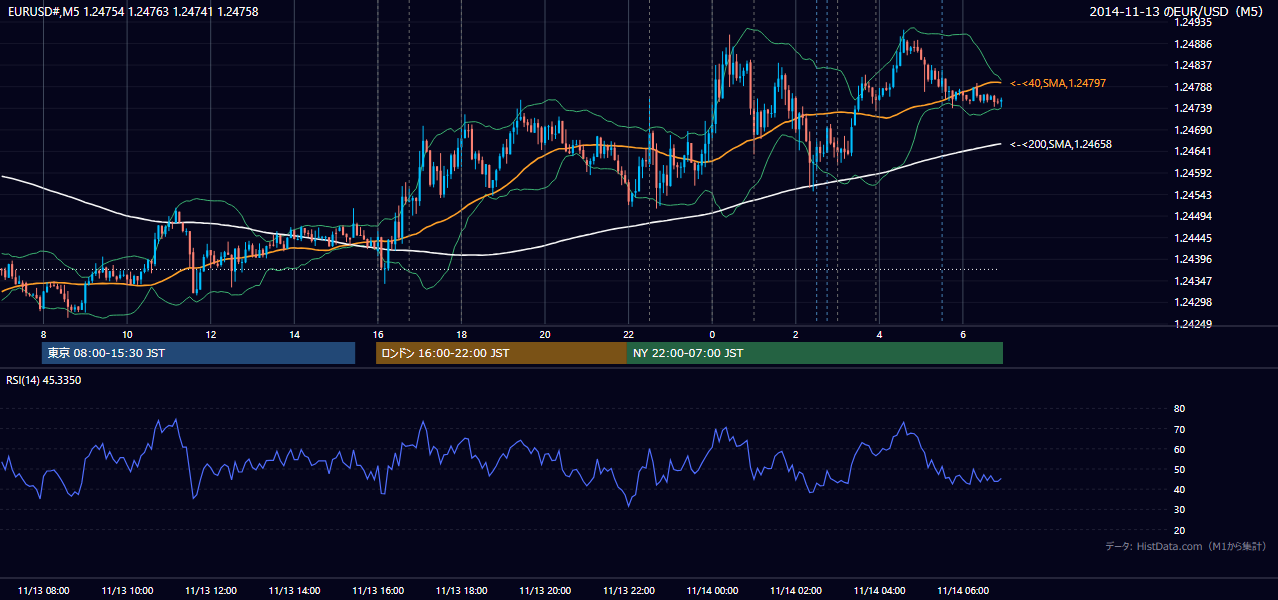1278x600 pixels.
Task: Select the Tokyo session bar 東京 08:00-15:30 JST
Action: tap(198, 353)
